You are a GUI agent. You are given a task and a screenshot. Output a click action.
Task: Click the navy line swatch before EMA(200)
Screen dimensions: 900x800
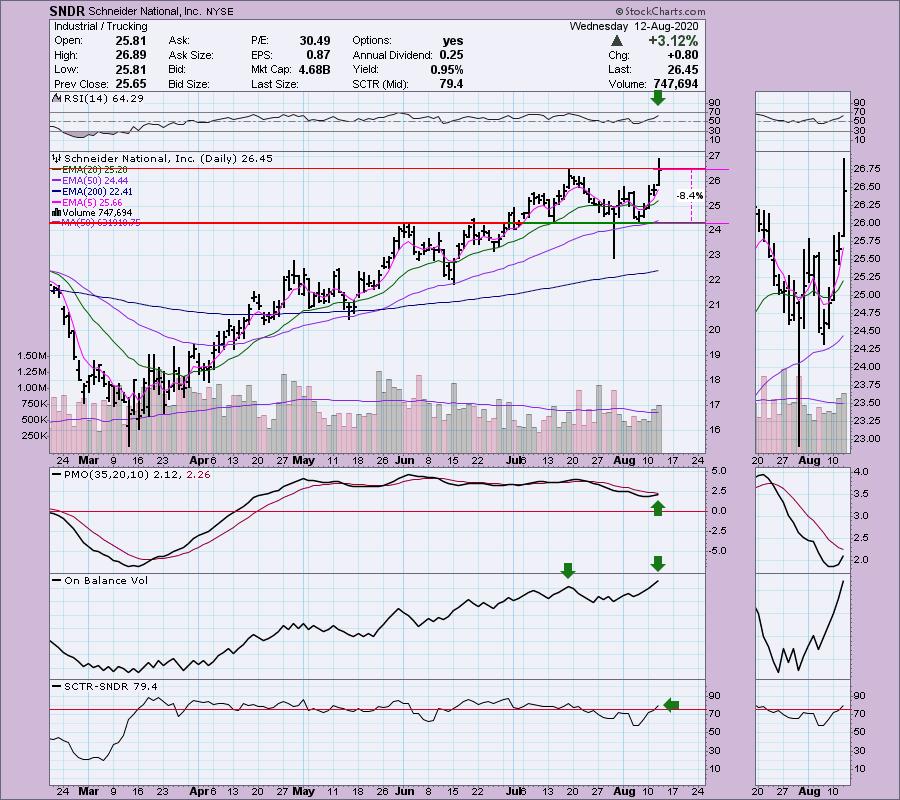pyautogui.click(x=57, y=192)
